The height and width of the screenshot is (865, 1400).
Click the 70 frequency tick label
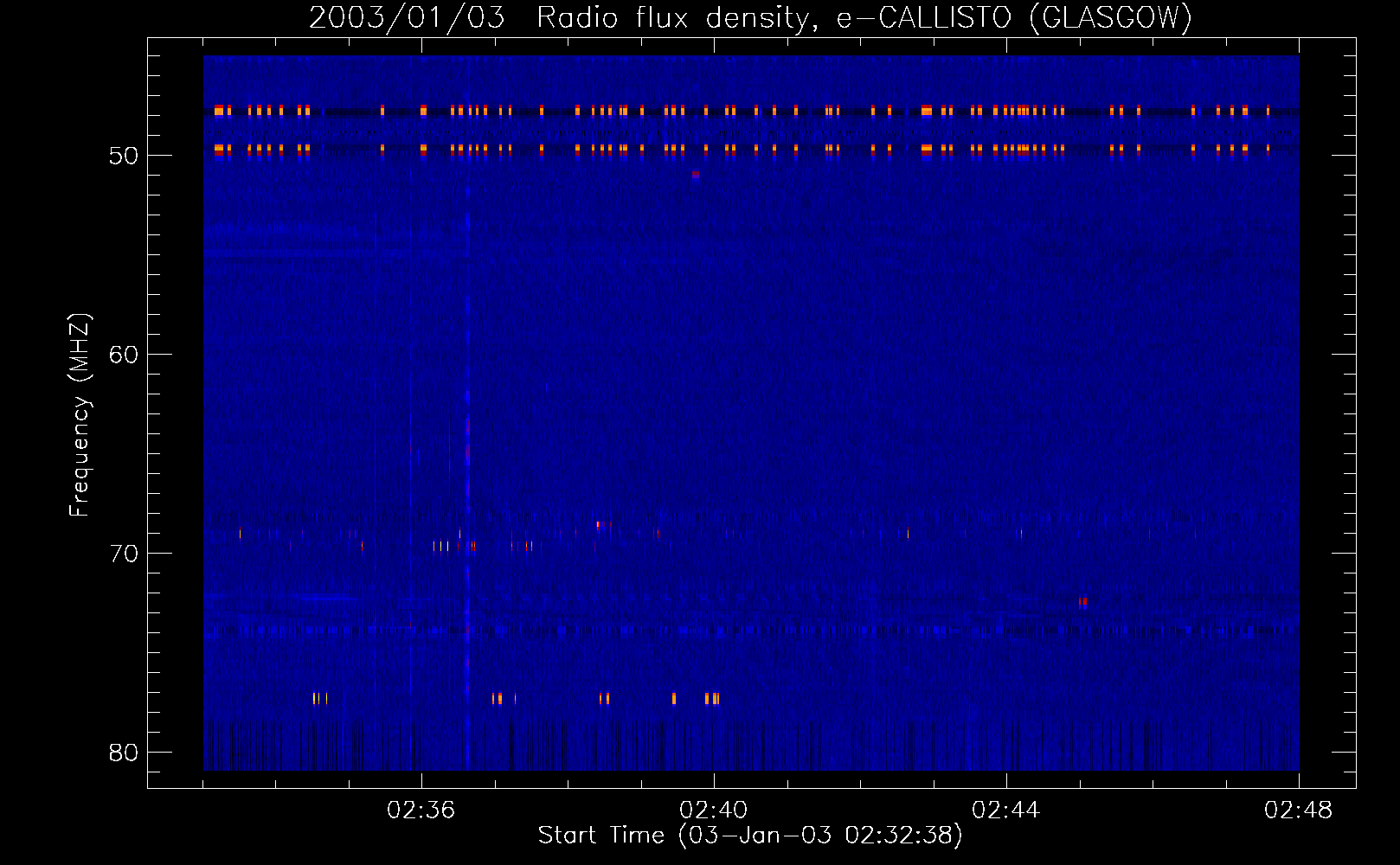click(124, 554)
